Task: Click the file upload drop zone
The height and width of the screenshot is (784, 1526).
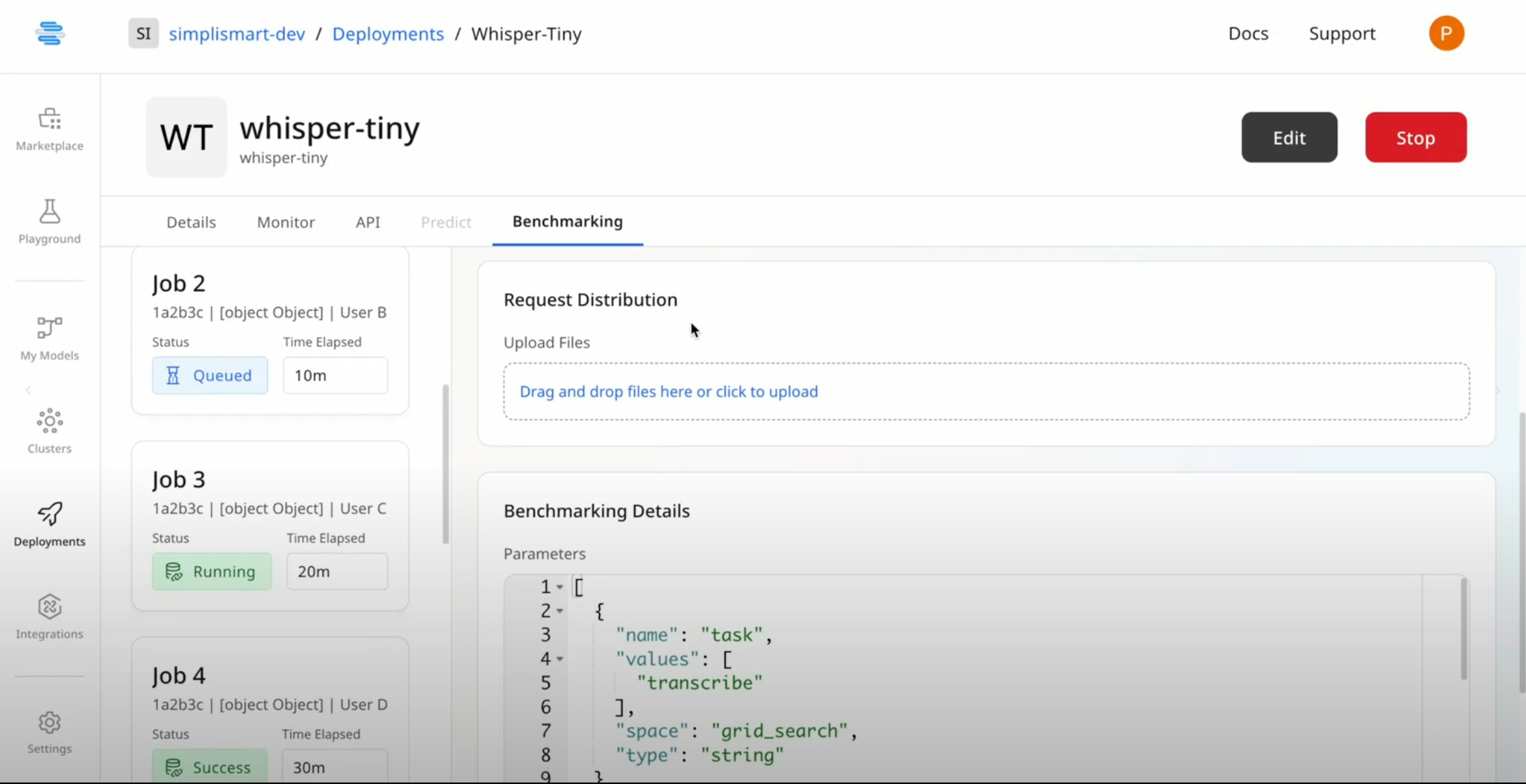Action: [986, 391]
